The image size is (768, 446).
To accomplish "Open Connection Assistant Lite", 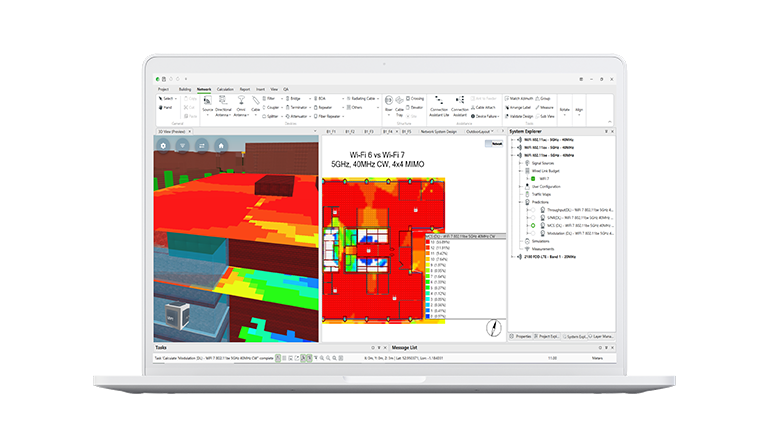I will (x=439, y=106).
